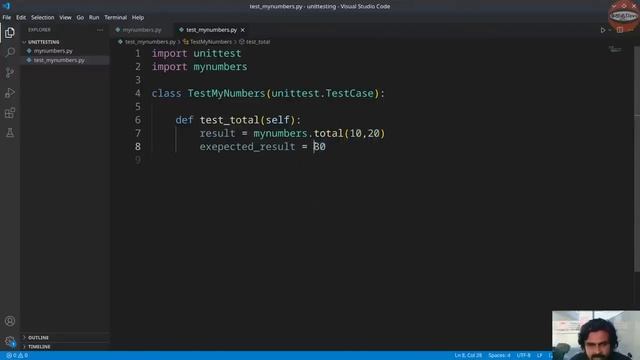Expand the OUTLINE section
640x360 pixels.
pos(38,338)
